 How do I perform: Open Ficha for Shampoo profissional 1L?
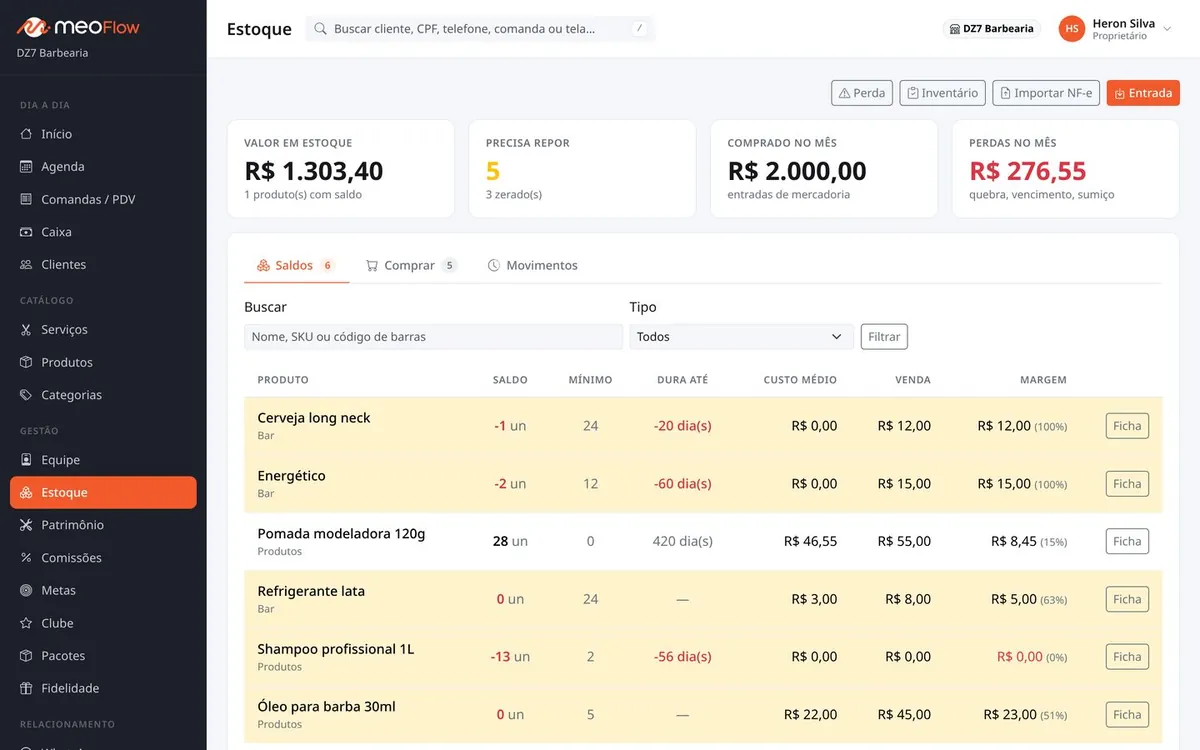[1127, 657]
